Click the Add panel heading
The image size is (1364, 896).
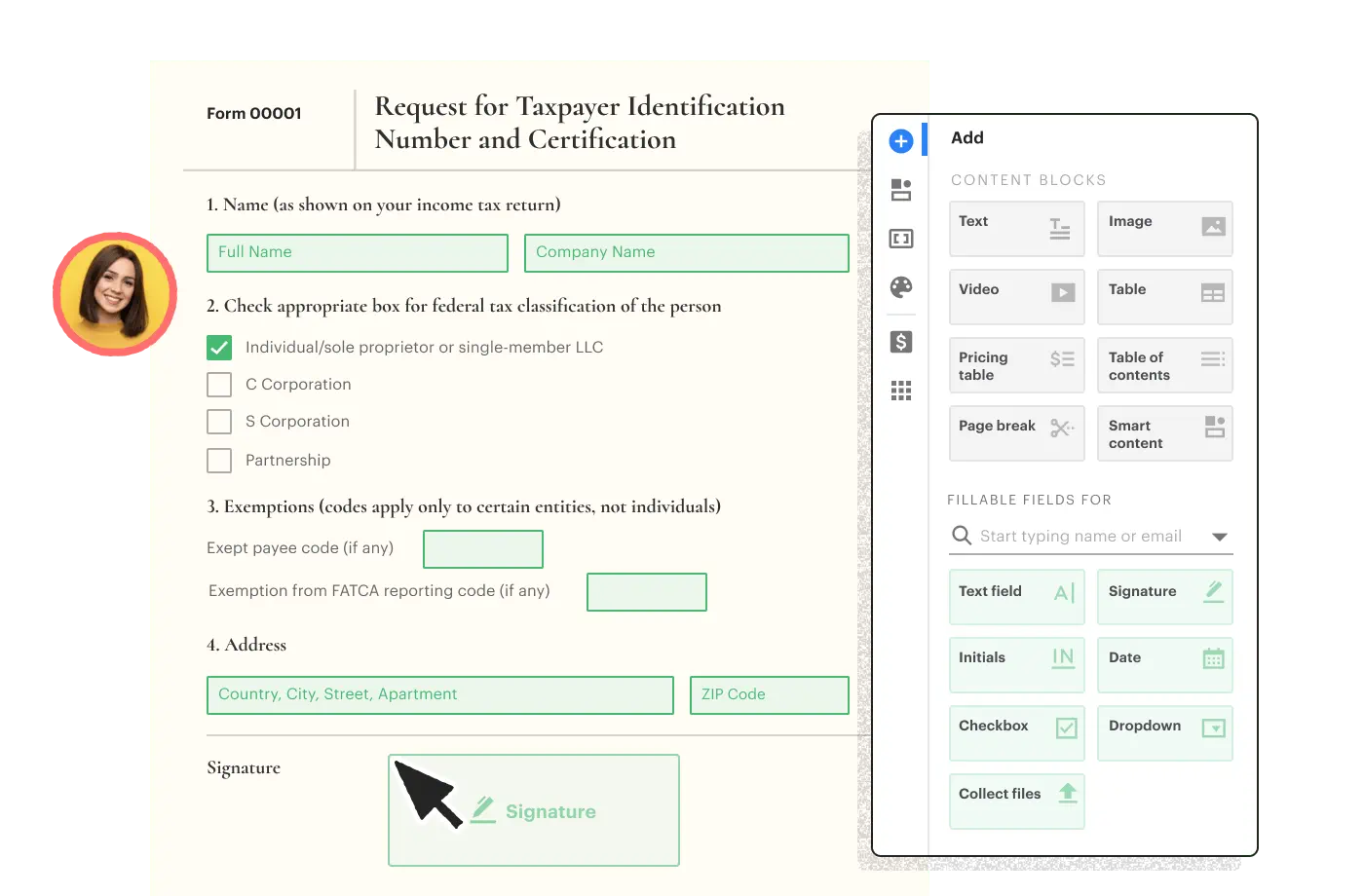(x=967, y=138)
